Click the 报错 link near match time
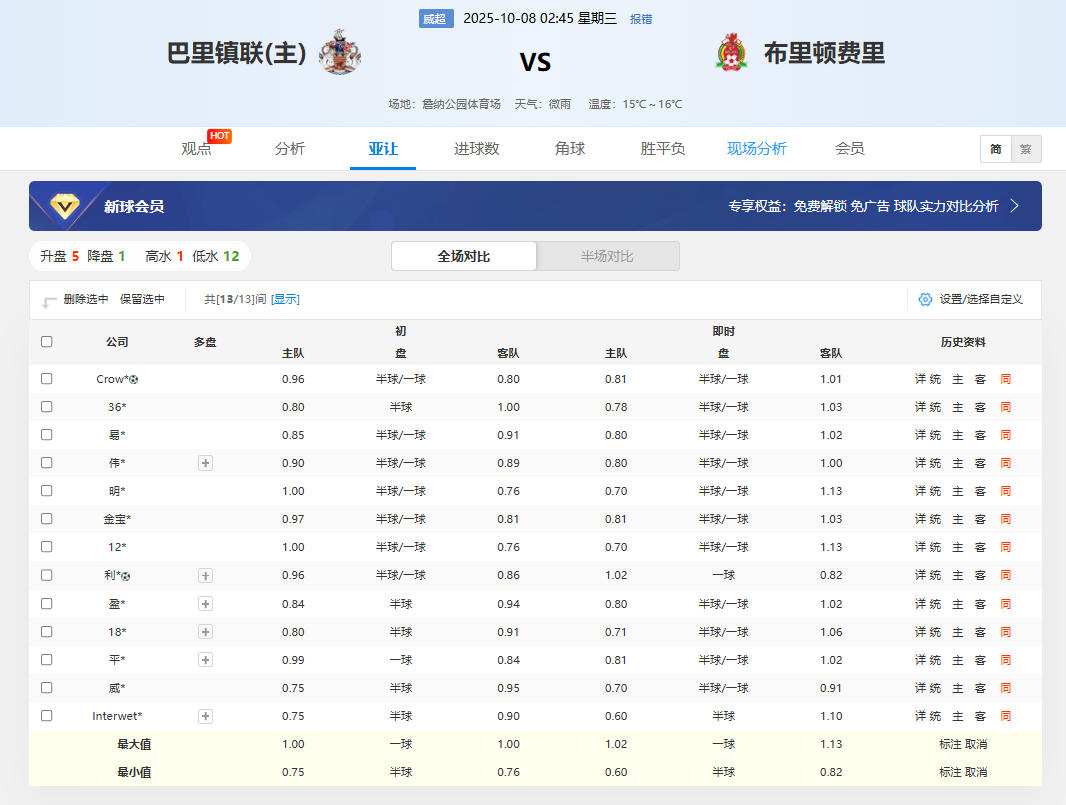This screenshot has height=805, width=1066. 641,19
